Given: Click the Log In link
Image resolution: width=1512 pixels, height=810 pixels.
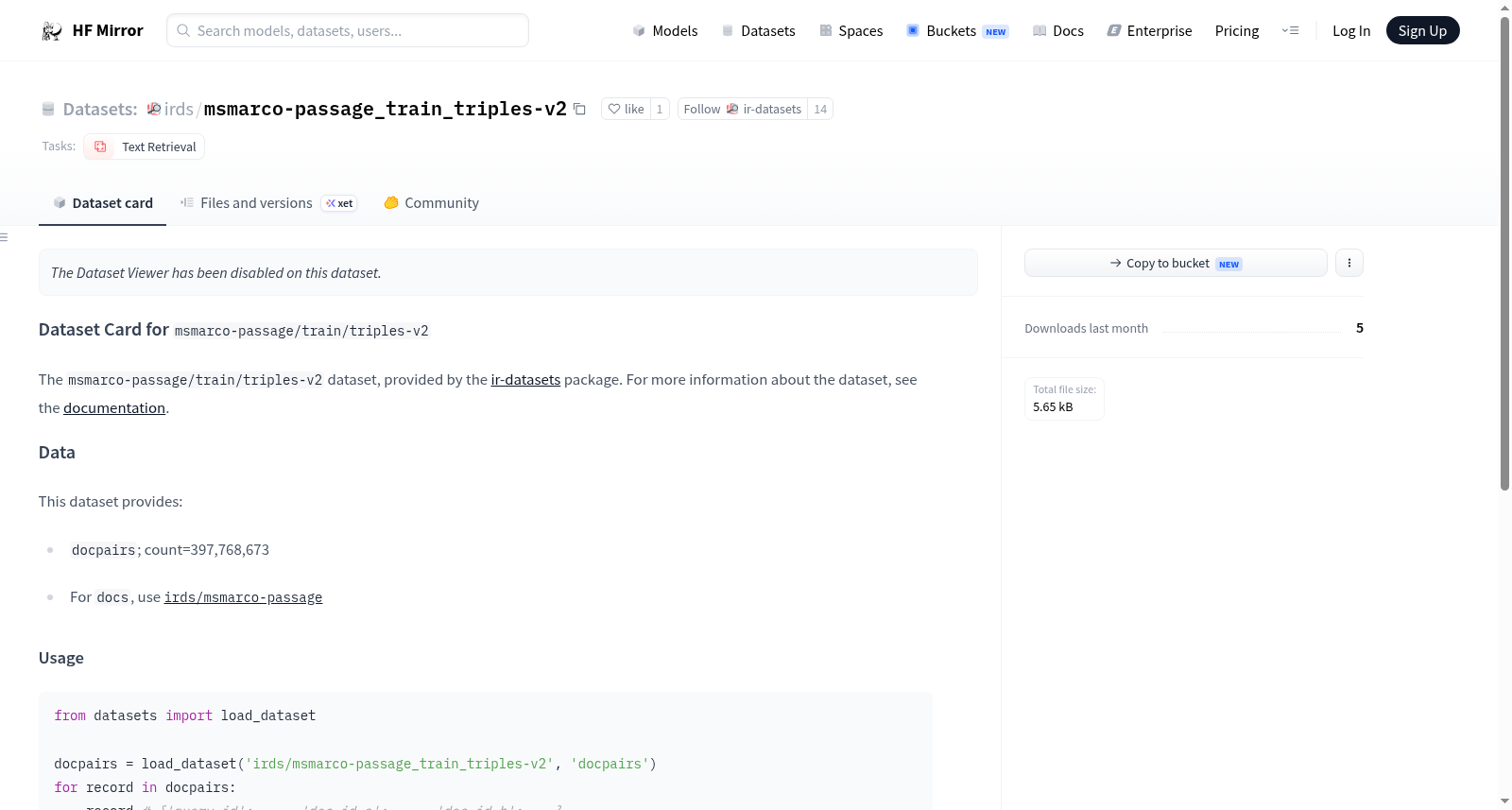Looking at the screenshot, I should tap(1351, 30).
